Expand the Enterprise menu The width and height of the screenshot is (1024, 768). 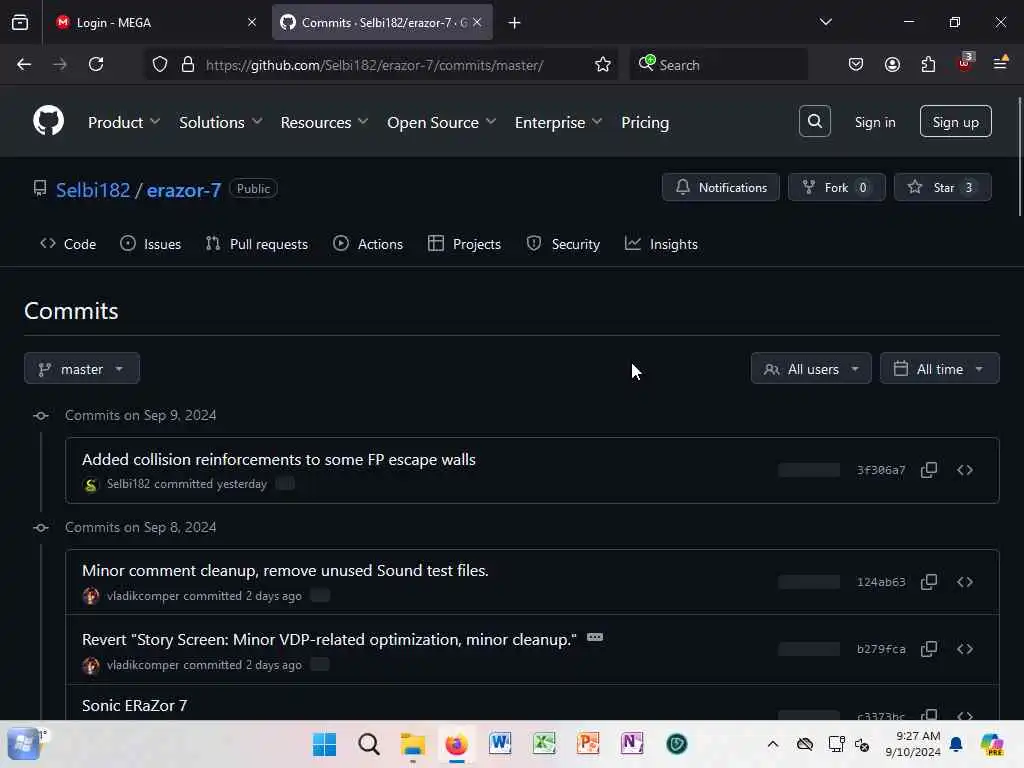click(558, 122)
